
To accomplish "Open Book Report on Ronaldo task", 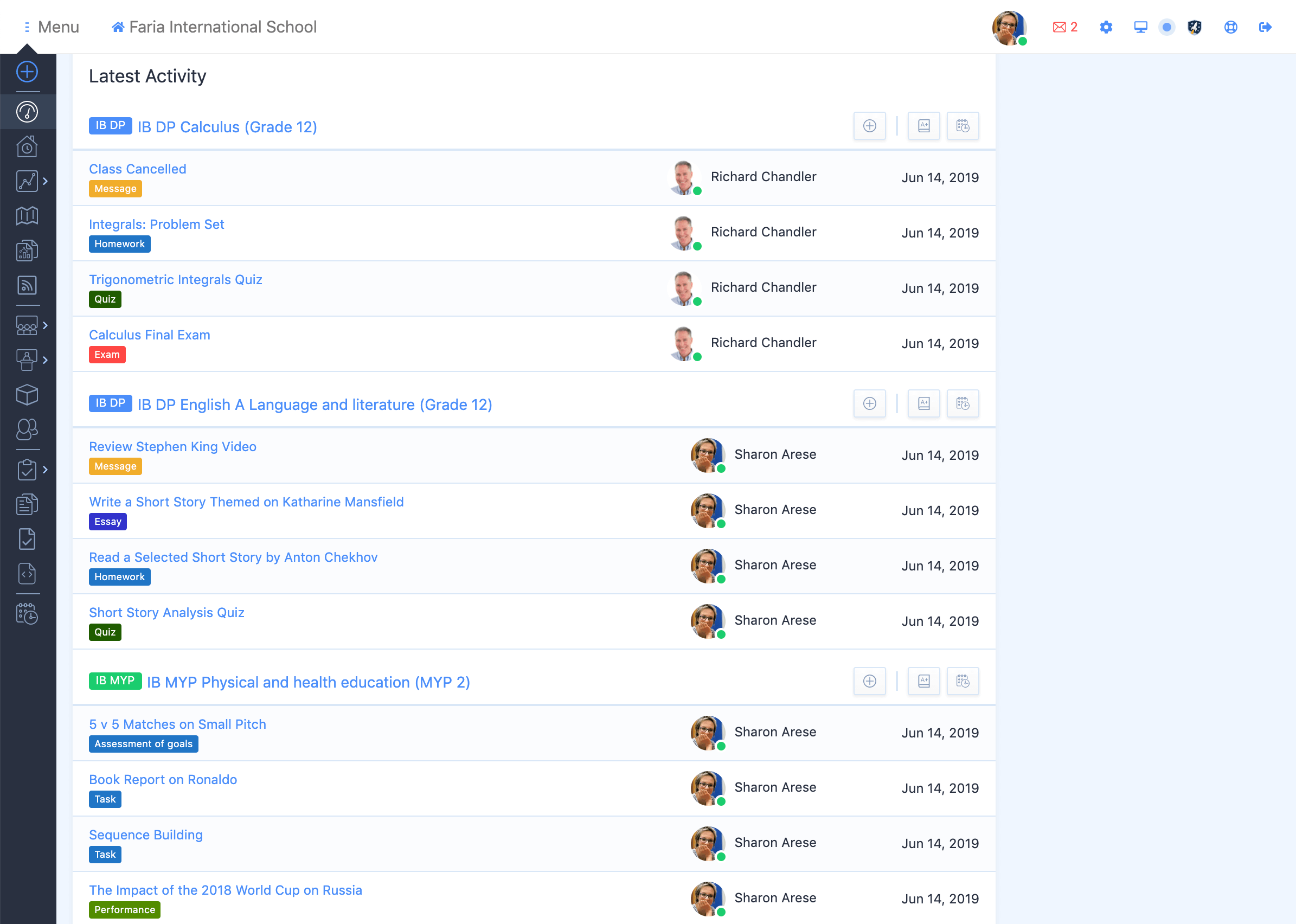I will coord(163,779).
